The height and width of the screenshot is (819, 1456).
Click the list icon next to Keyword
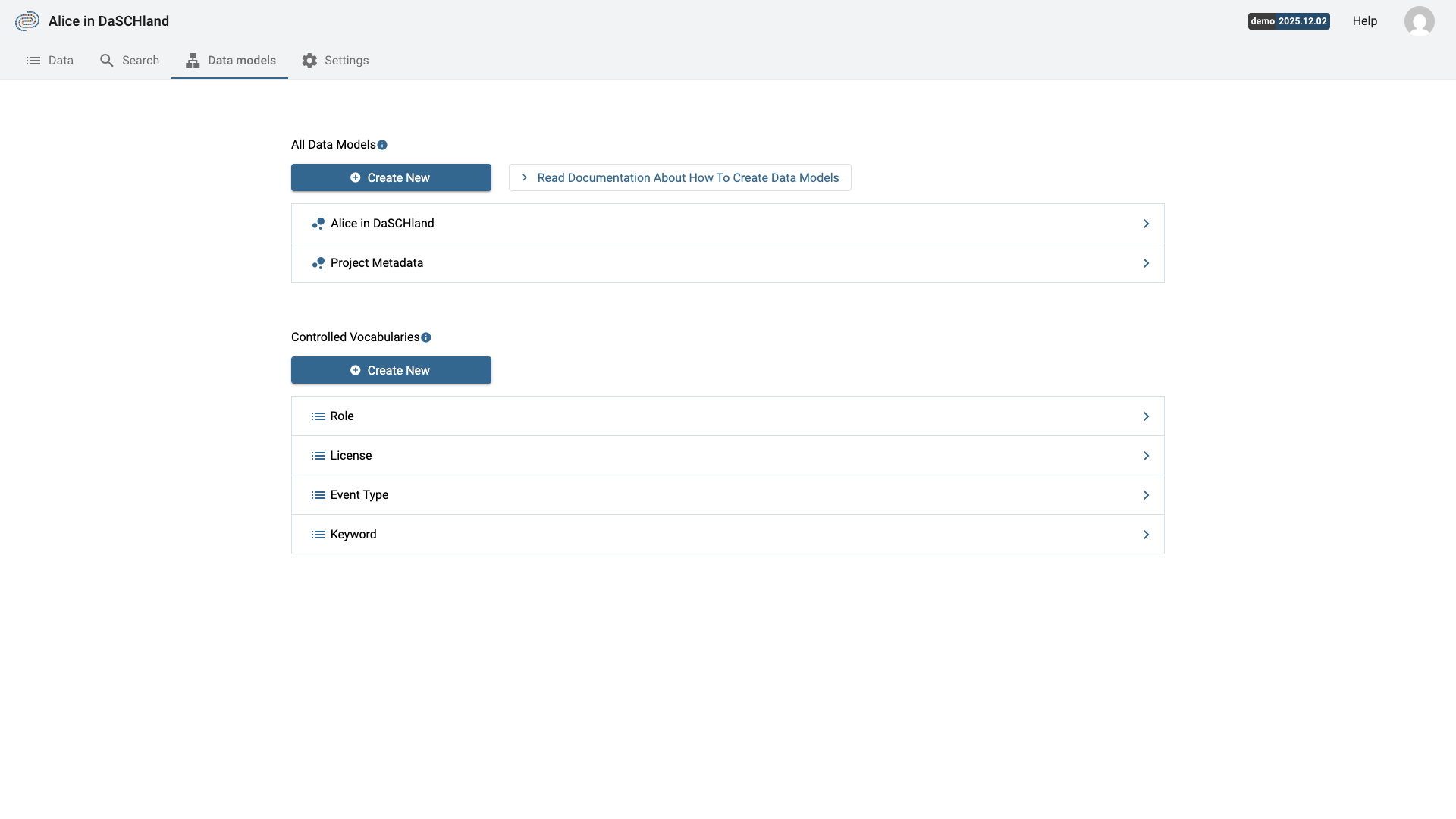[318, 535]
